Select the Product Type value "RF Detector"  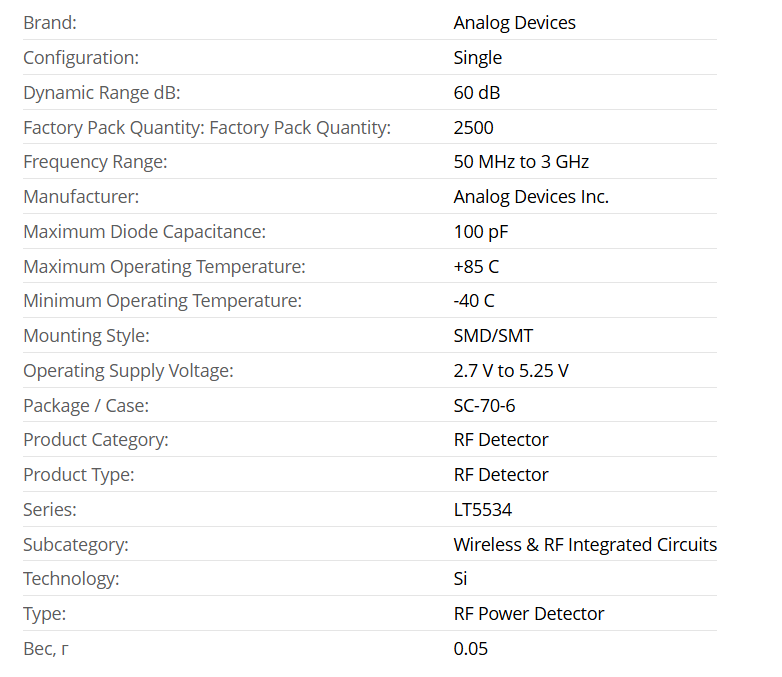pos(501,475)
